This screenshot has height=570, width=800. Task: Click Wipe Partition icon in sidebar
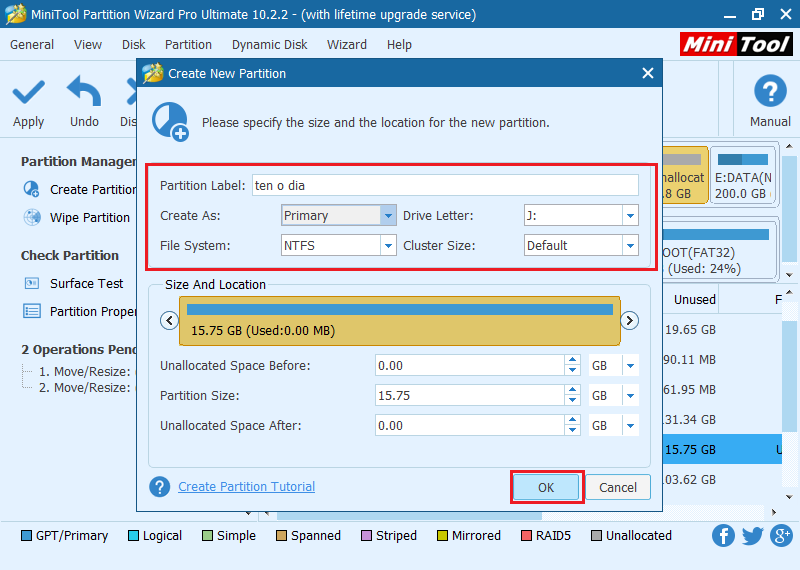tap(32, 217)
